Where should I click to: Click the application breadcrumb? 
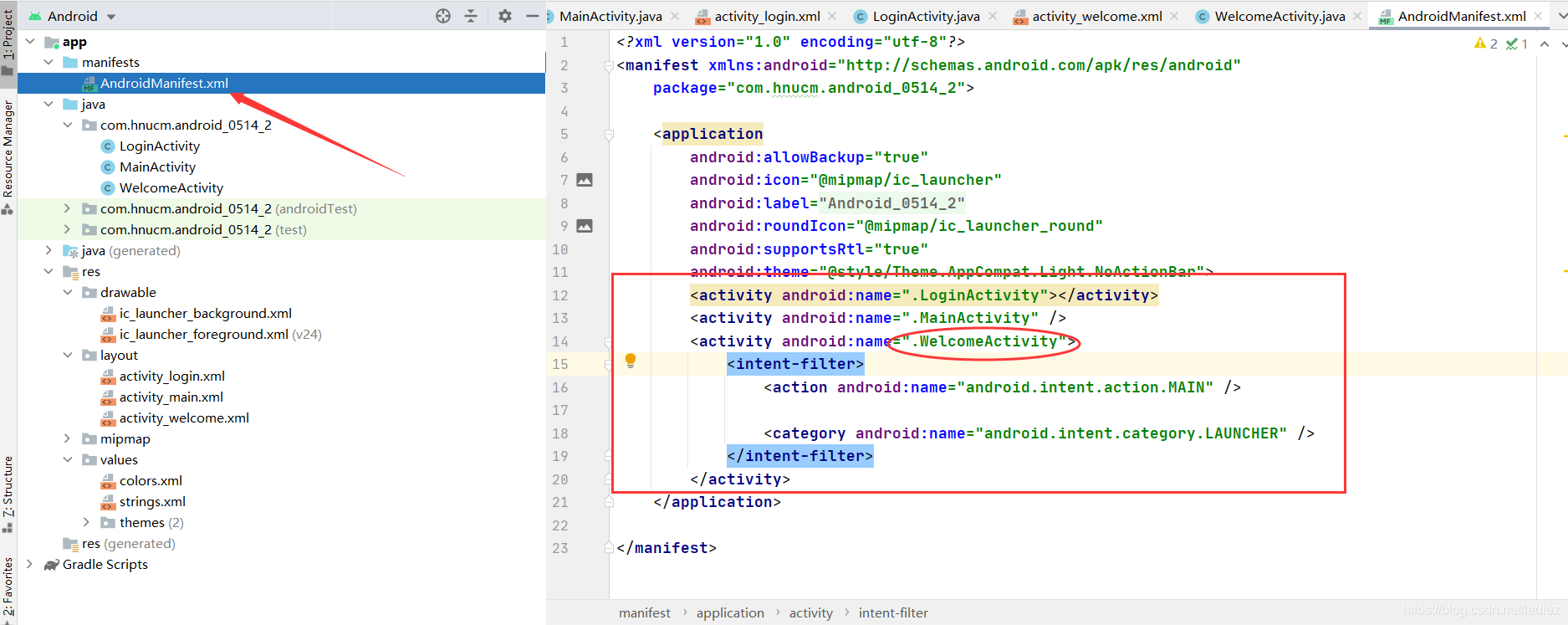point(730,612)
